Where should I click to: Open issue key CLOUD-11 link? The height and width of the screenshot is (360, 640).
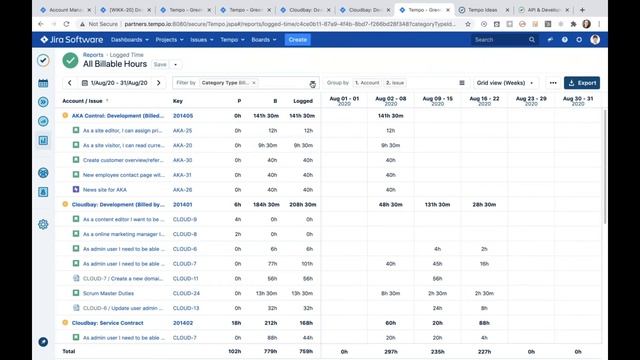tap(185, 278)
